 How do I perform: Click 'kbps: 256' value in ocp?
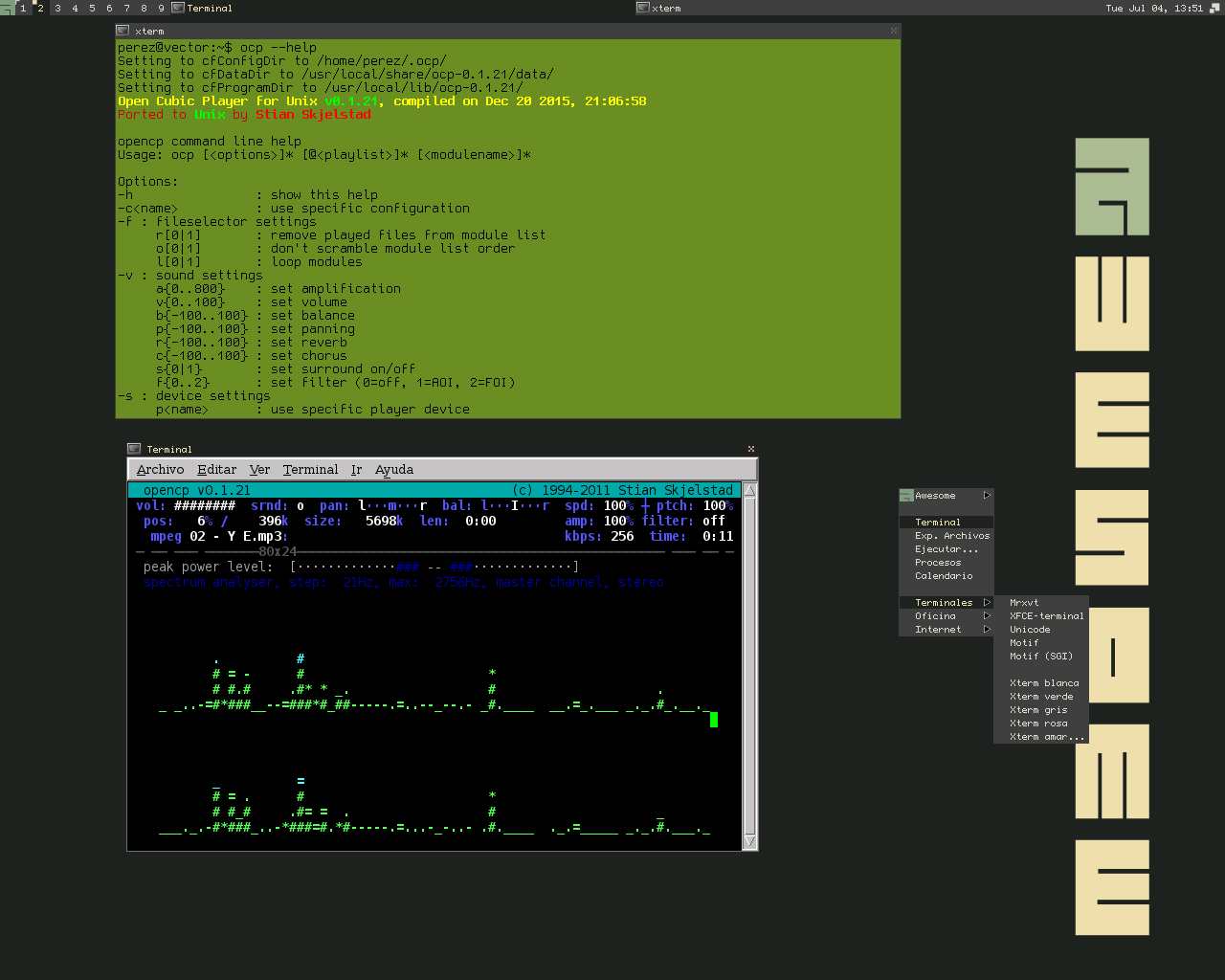(599, 536)
